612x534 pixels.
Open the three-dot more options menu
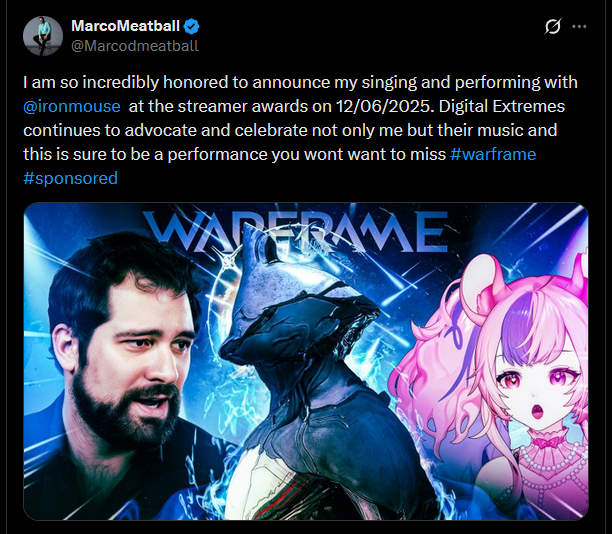pyautogui.click(x=579, y=27)
